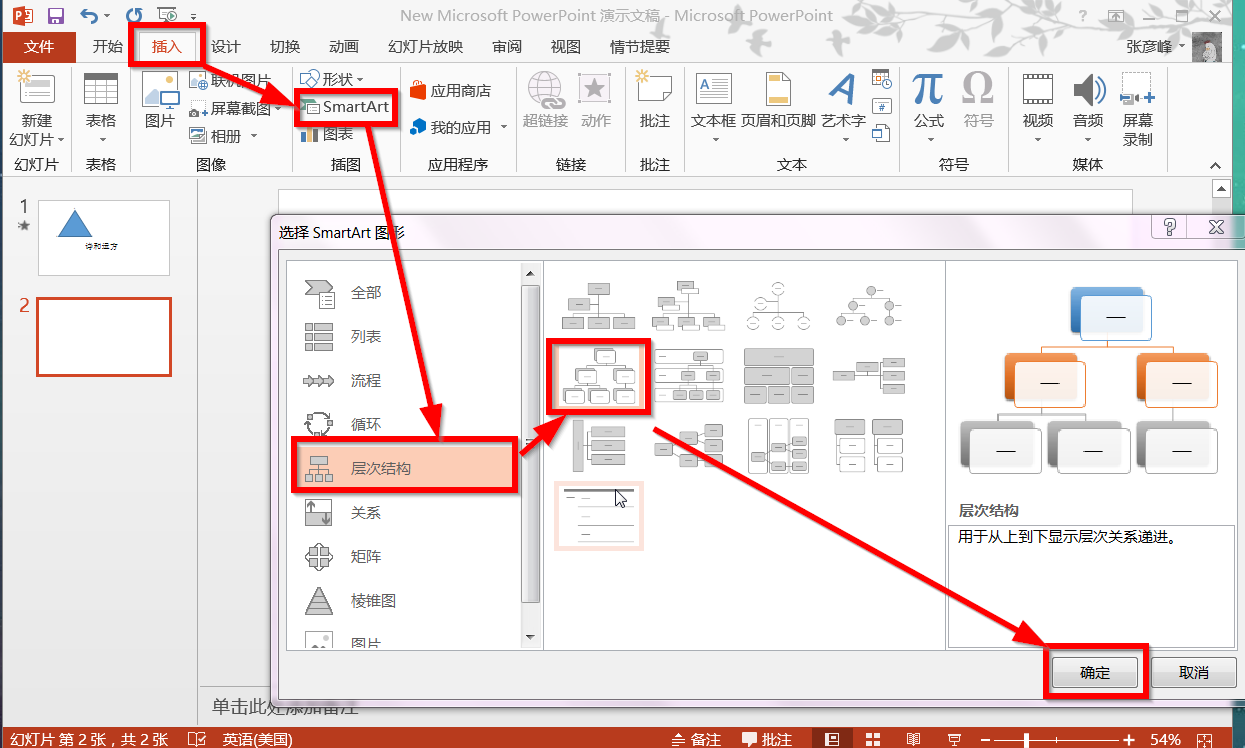
Task: Select slide 1 thumbnail with triangle
Action: click(104, 238)
